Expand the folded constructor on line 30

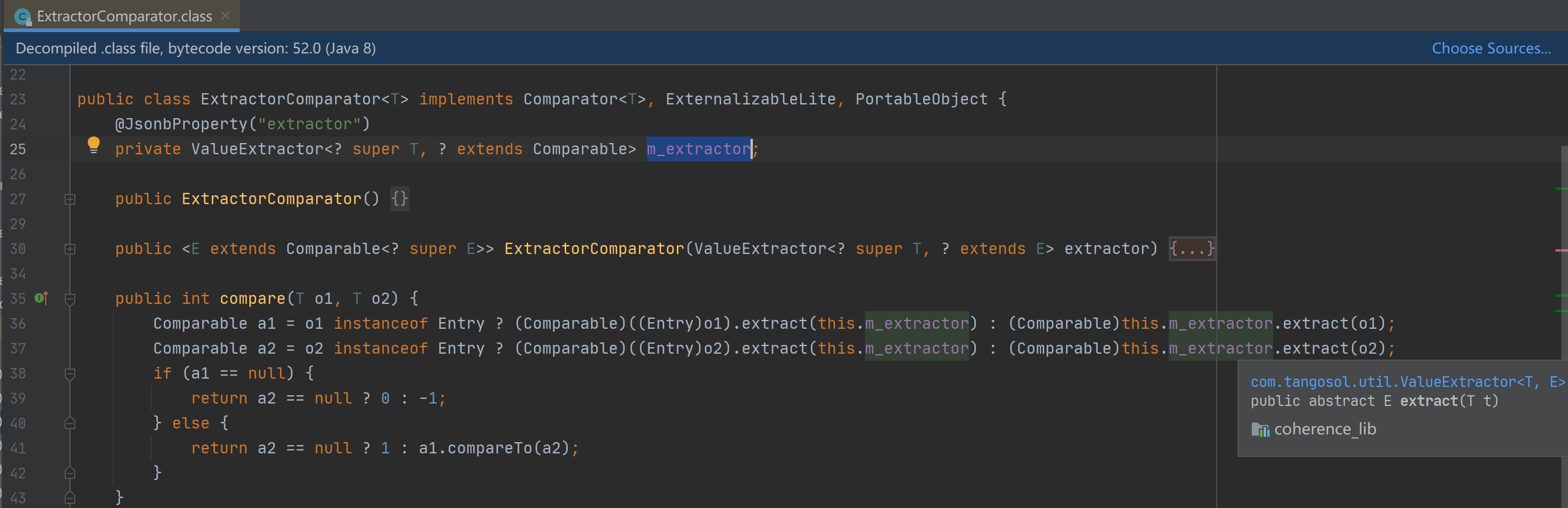70,249
